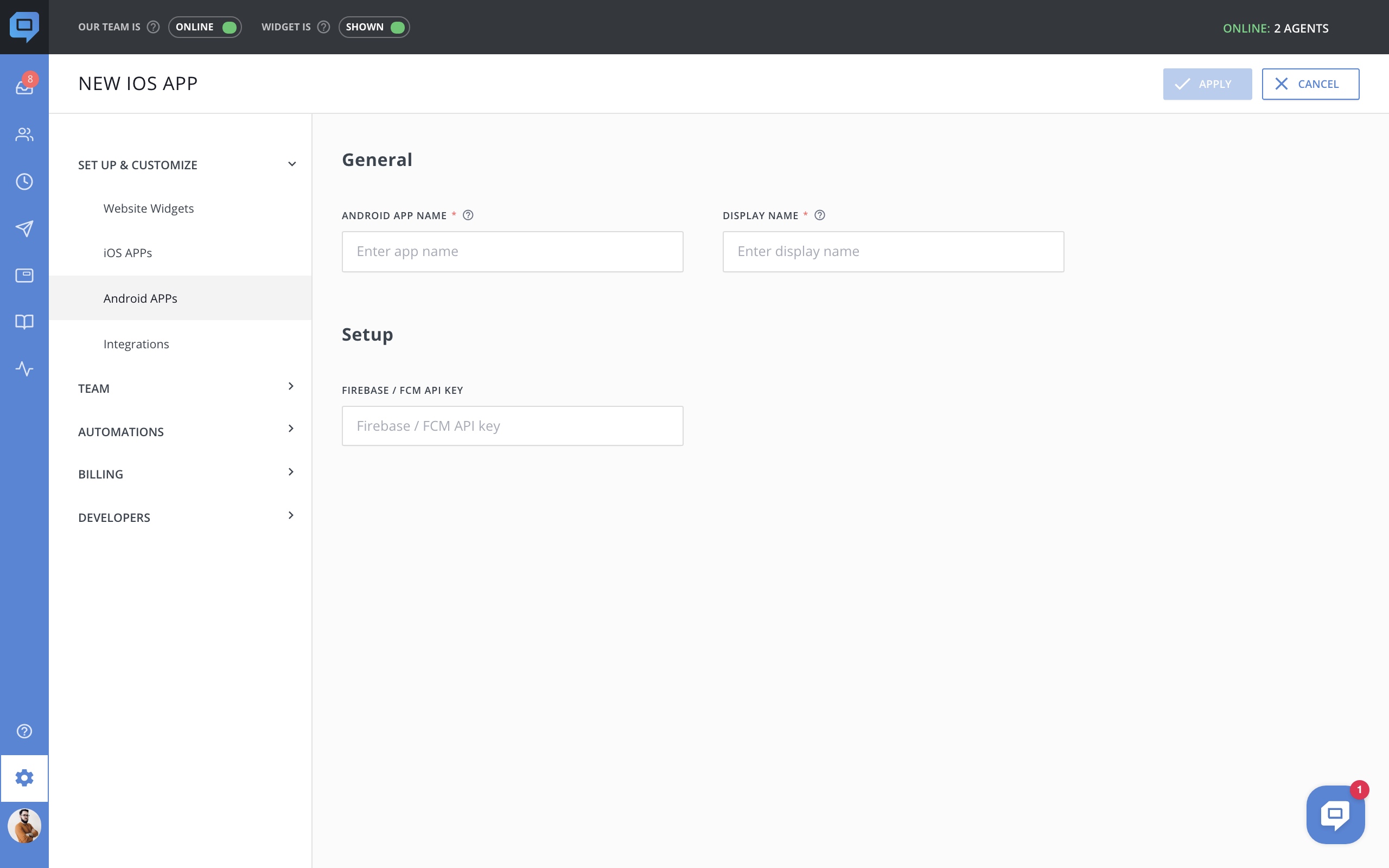Open the history clock icon

click(x=24, y=181)
